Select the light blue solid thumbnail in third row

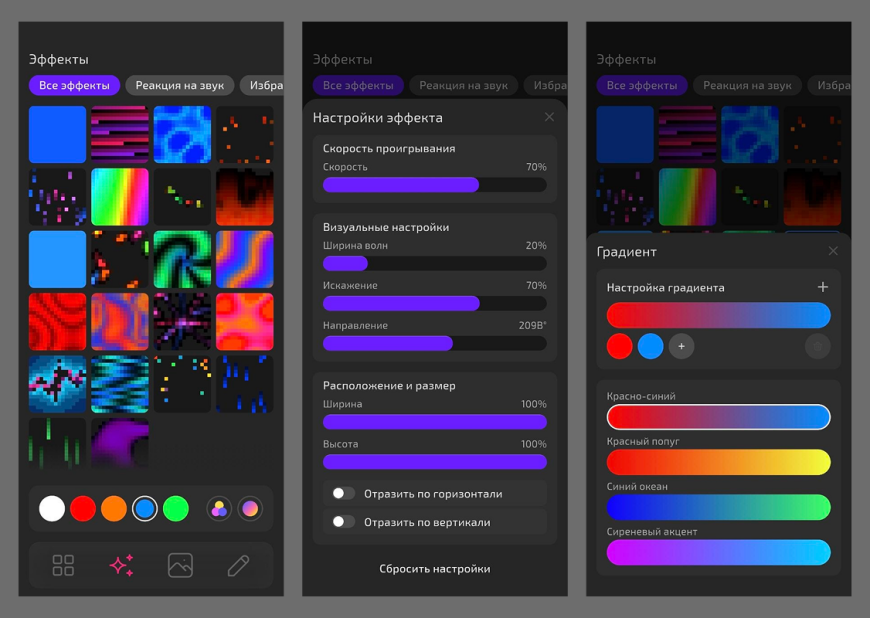[x=58, y=259]
